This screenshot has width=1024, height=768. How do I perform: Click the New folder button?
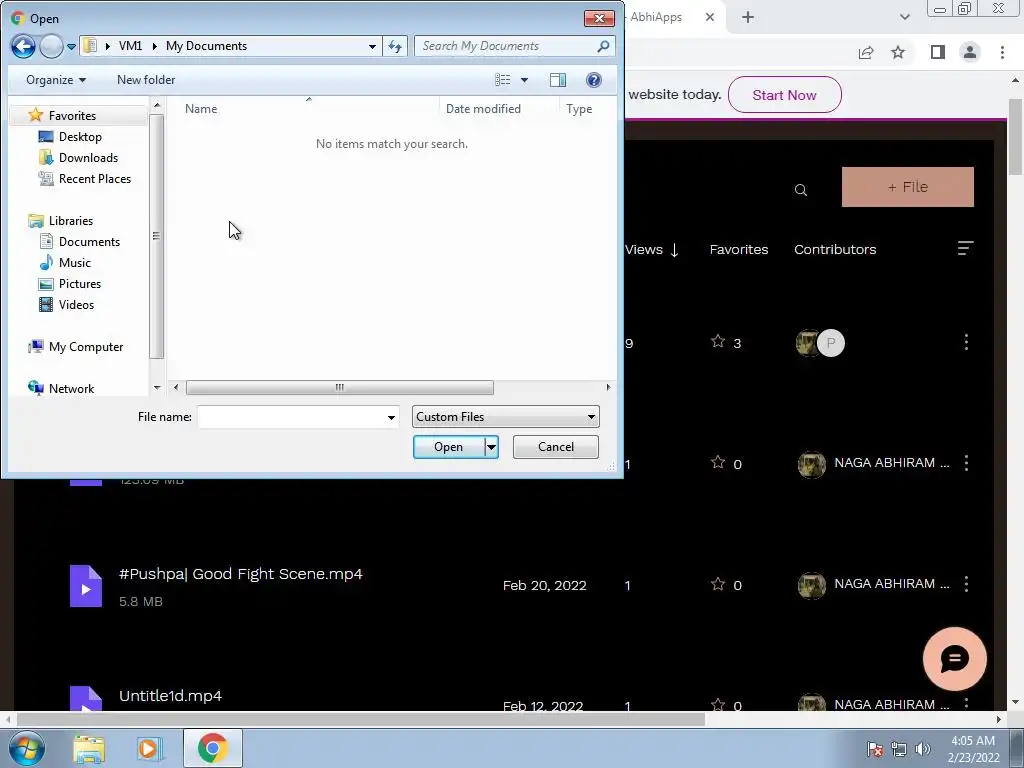coord(146,80)
